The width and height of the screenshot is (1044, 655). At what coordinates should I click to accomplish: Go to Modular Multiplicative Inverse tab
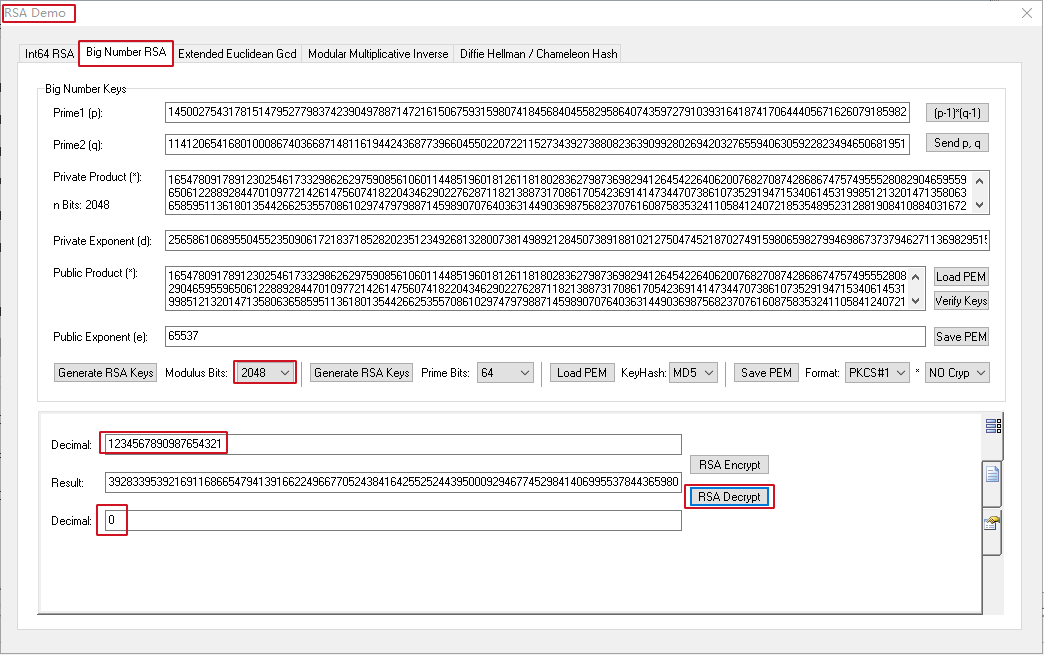click(378, 54)
